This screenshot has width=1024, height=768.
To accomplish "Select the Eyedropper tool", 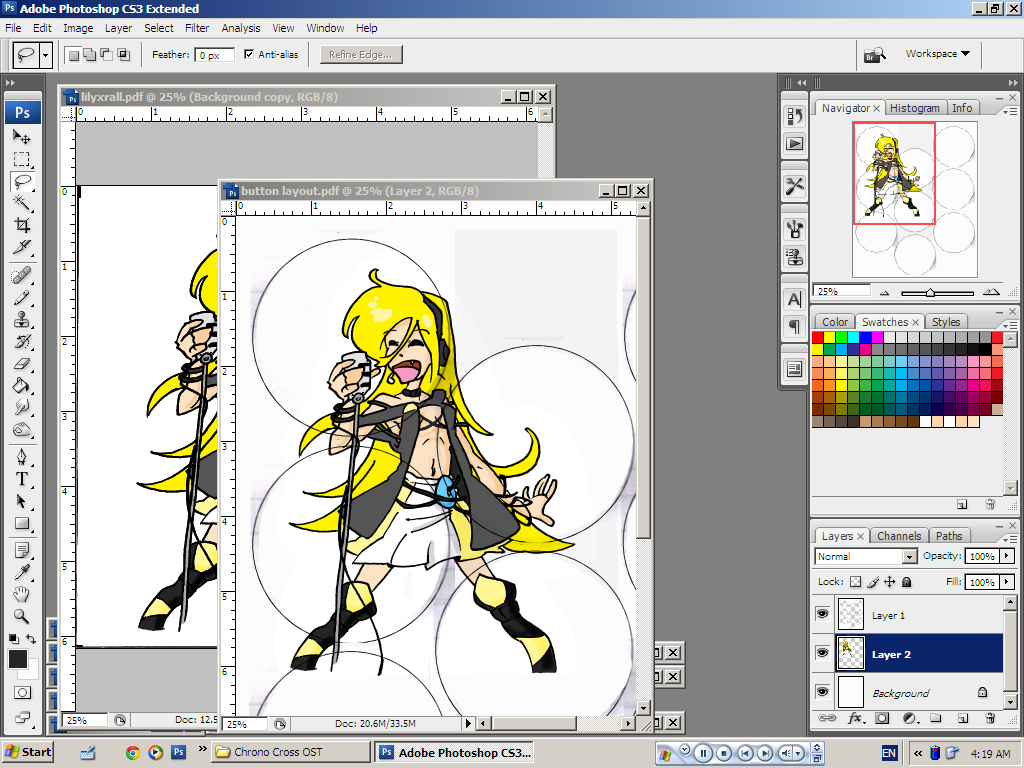I will (x=22, y=573).
